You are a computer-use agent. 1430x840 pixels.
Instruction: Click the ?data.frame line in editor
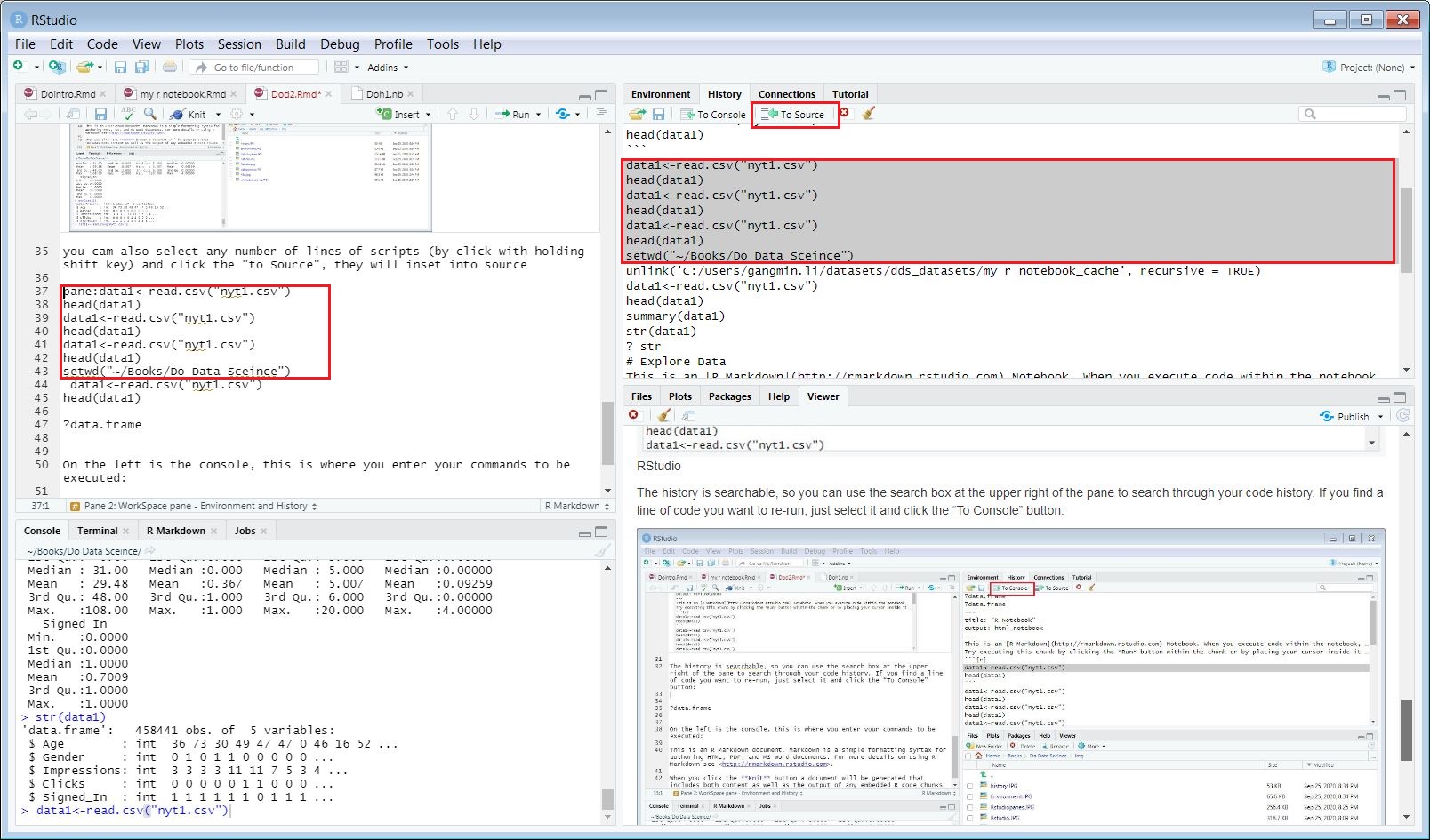[x=102, y=425]
